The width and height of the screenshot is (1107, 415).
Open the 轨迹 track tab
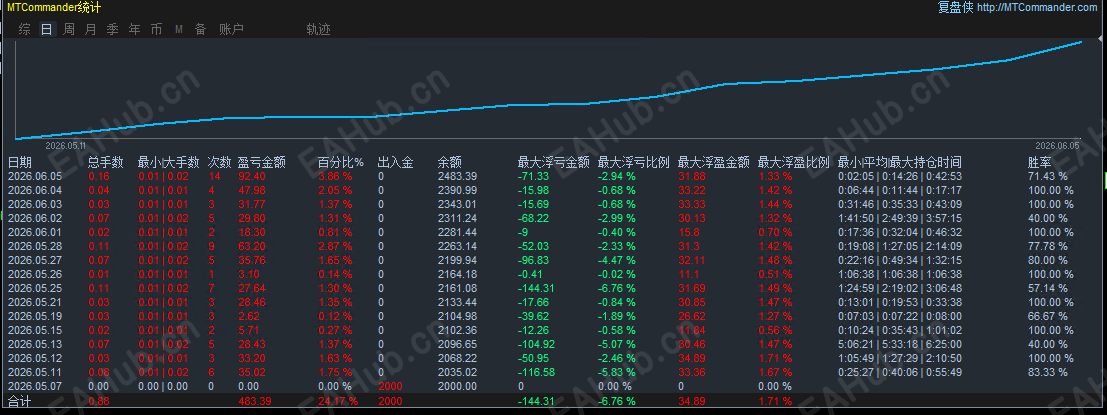[318, 29]
